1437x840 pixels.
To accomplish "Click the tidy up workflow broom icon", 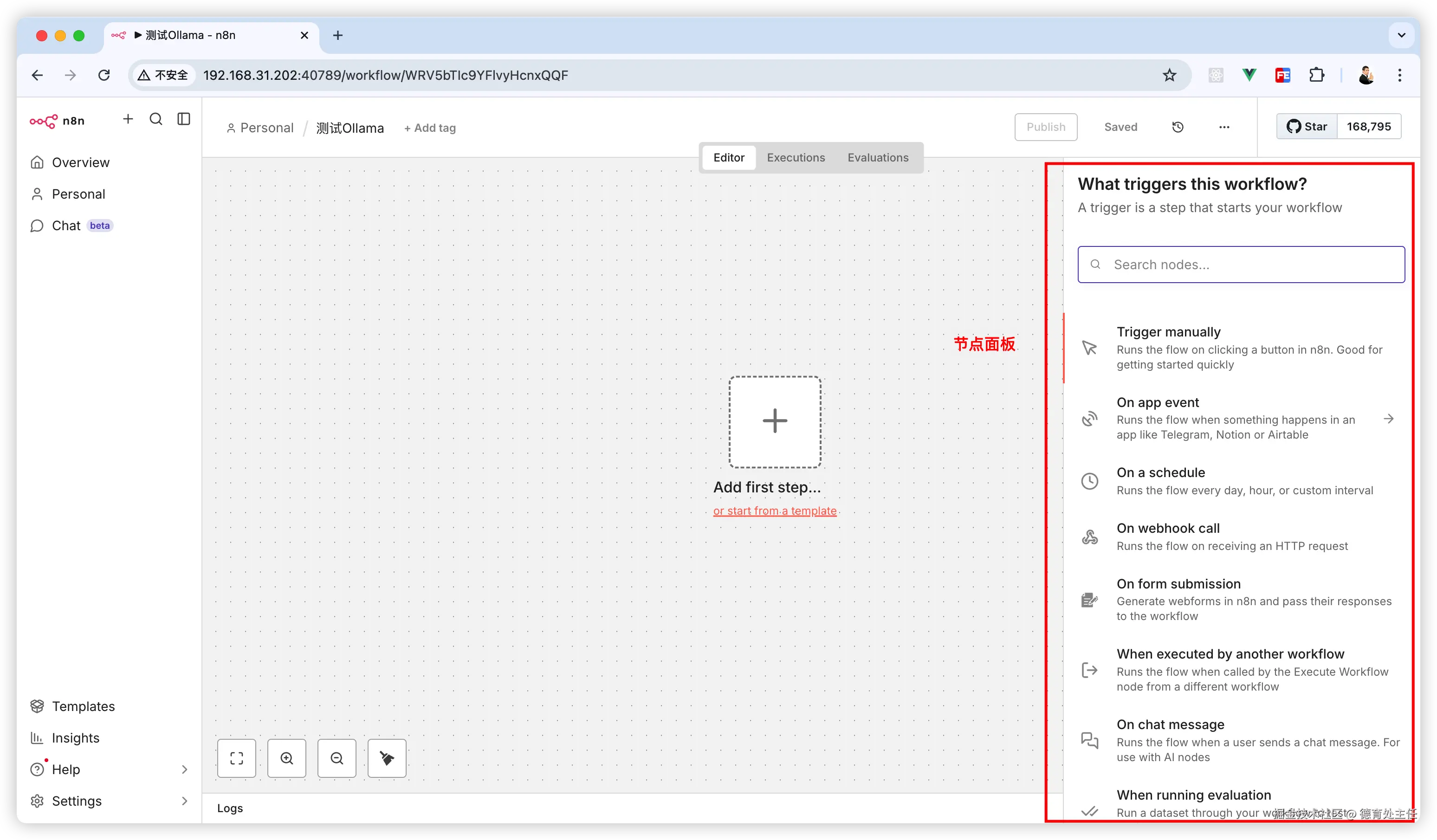I will click(387, 758).
